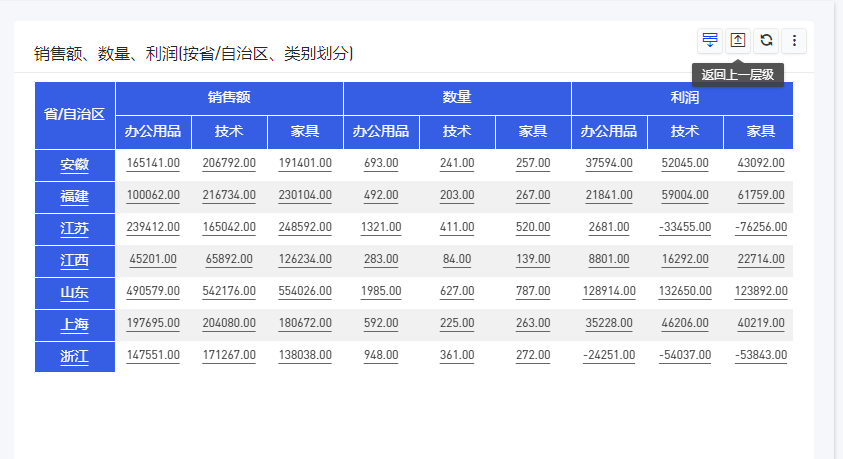Open the 山东 province link

coord(75,292)
